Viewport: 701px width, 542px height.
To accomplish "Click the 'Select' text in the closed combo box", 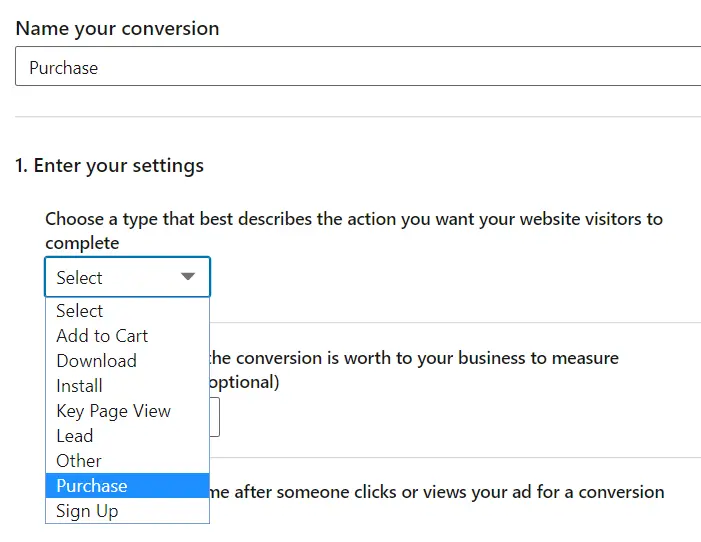I will tap(80, 278).
